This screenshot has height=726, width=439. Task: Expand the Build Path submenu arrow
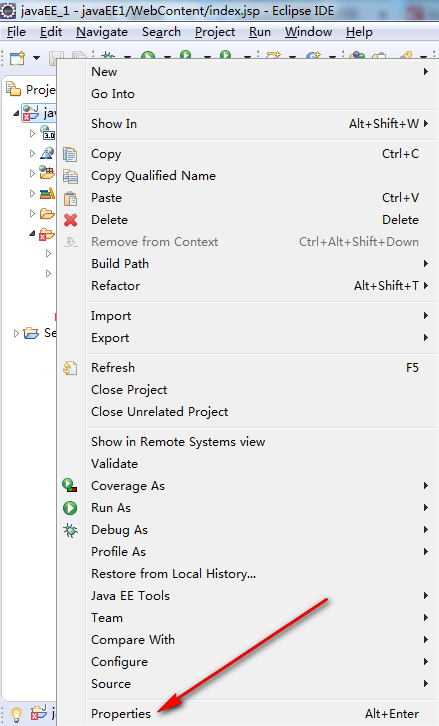[426, 264]
